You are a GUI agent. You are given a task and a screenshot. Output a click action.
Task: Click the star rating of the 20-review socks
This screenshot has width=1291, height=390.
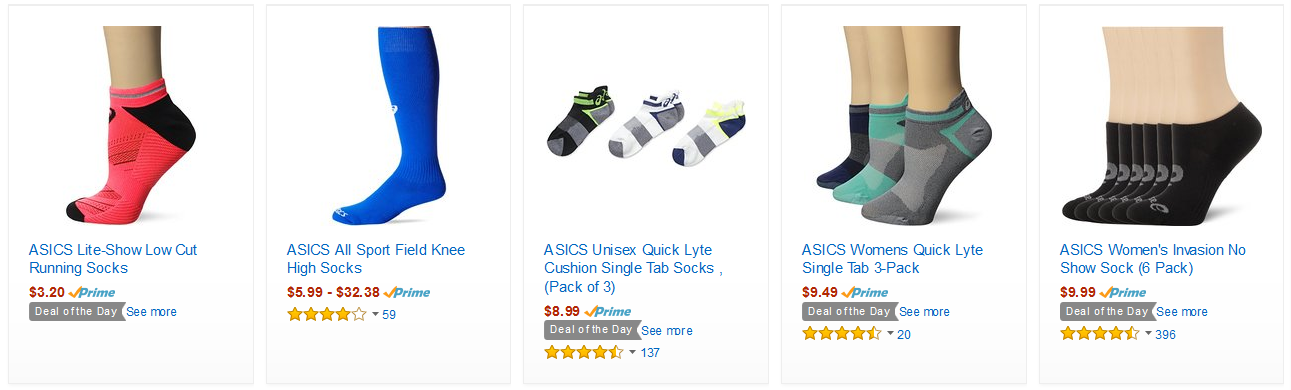click(842, 334)
